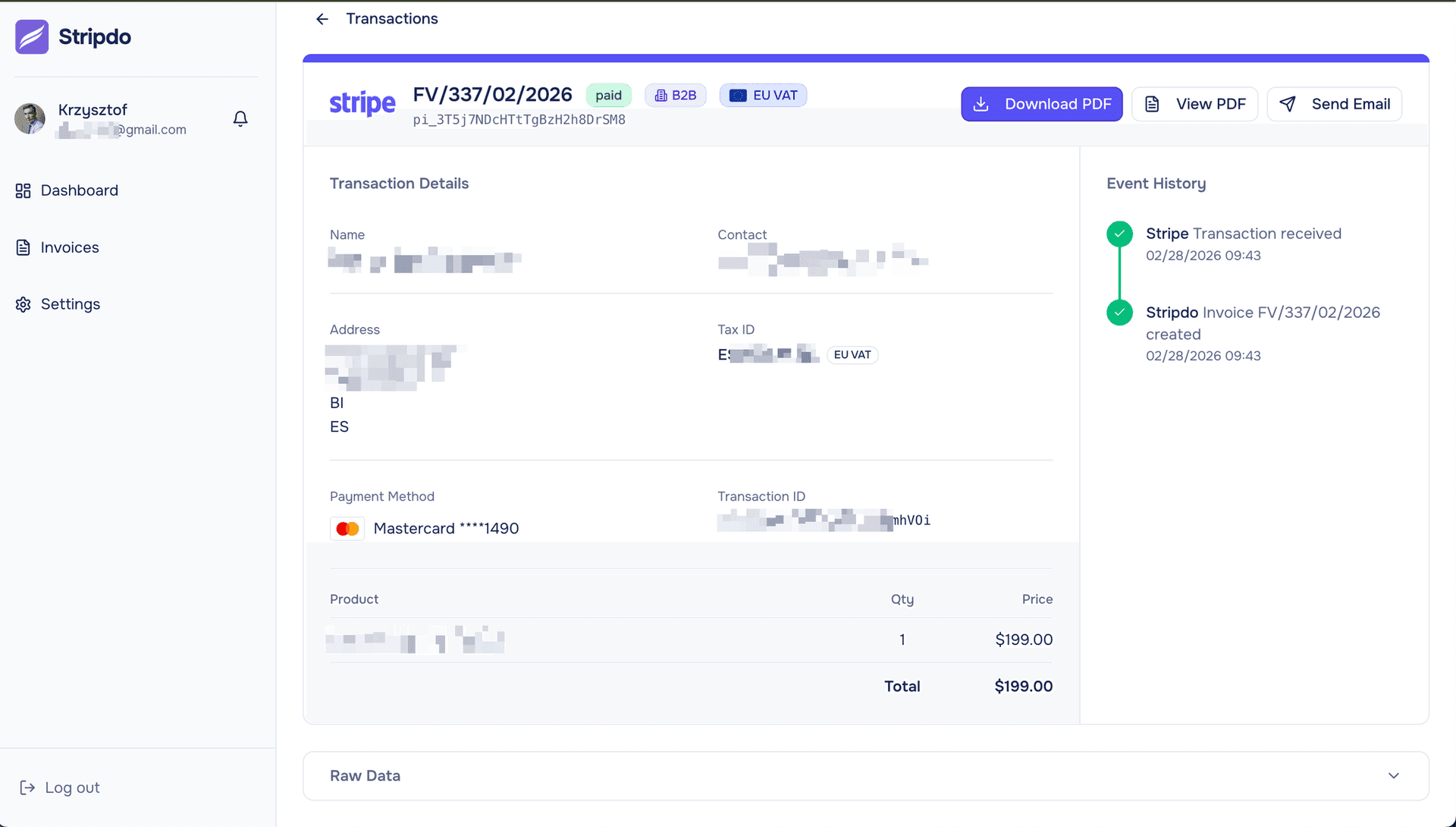Log out of Stripdo

click(59, 788)
